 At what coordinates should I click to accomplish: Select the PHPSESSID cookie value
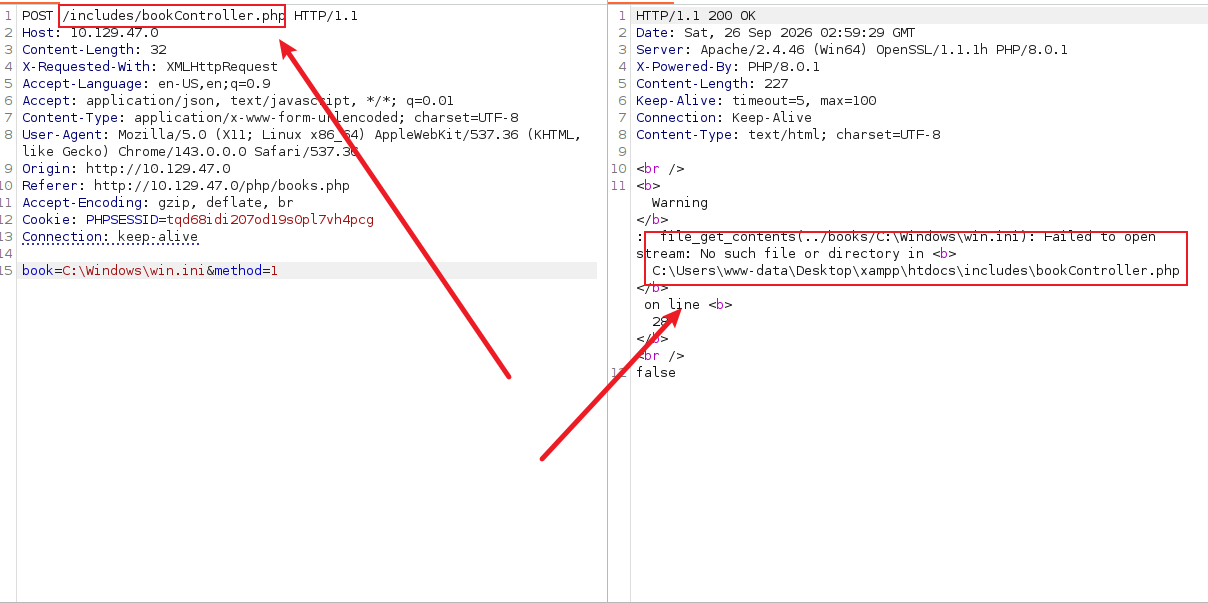coord(270,220)
